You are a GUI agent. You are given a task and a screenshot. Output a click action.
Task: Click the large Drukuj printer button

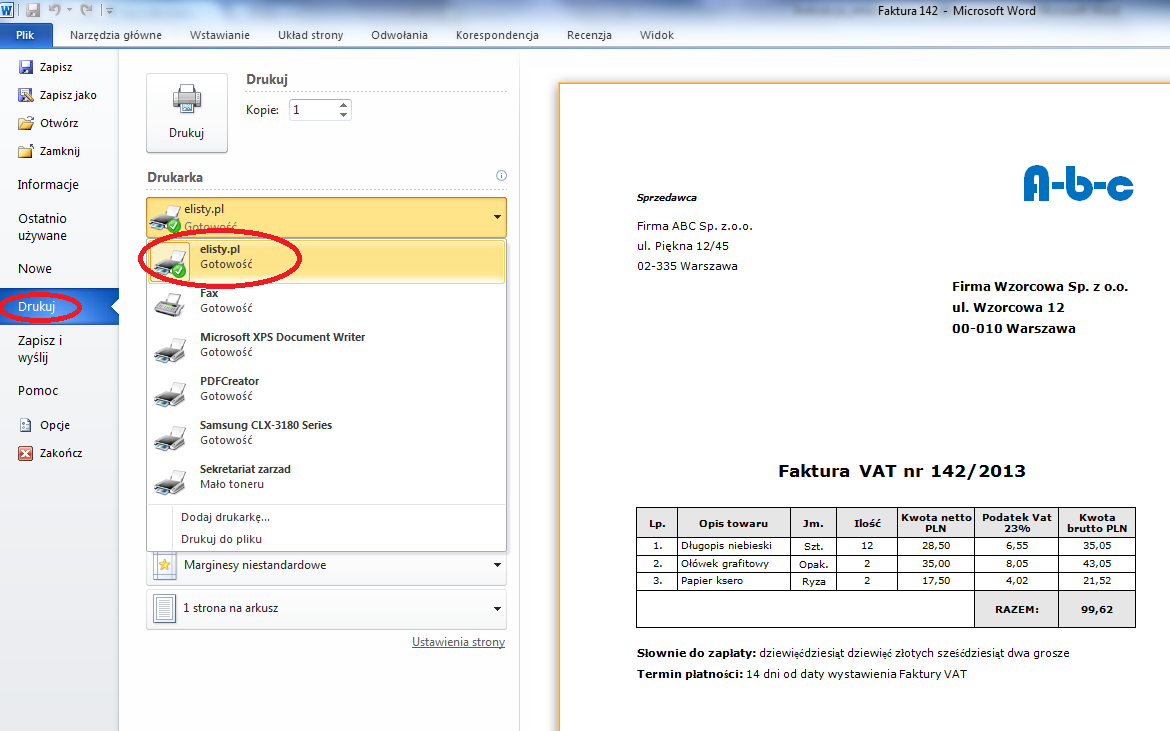[x=187, y=113]
